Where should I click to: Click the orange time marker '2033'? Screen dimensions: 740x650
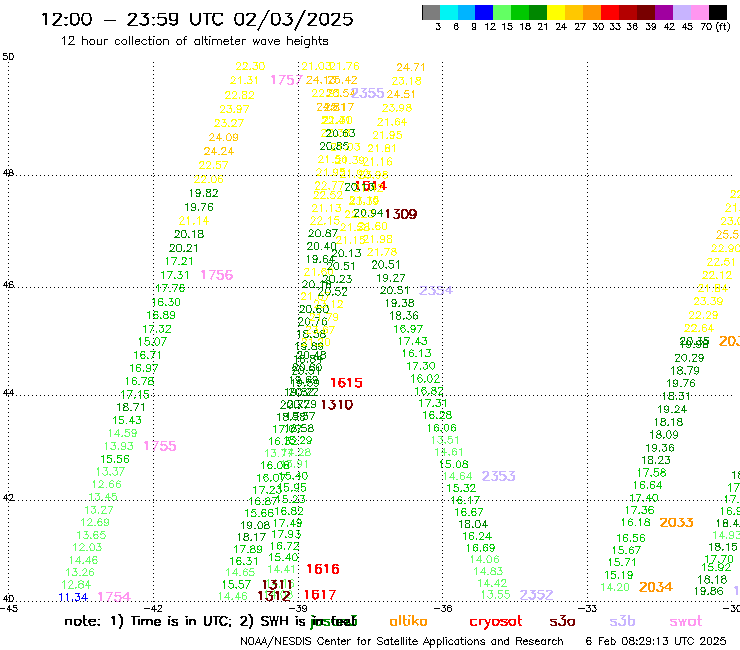coord(676,523)
